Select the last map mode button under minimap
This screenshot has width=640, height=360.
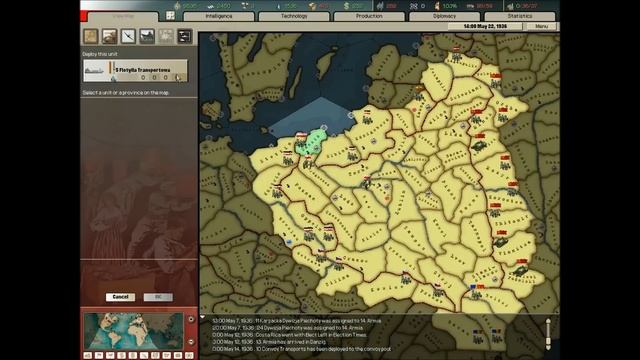pyautogui.click(x=189, y=356)
